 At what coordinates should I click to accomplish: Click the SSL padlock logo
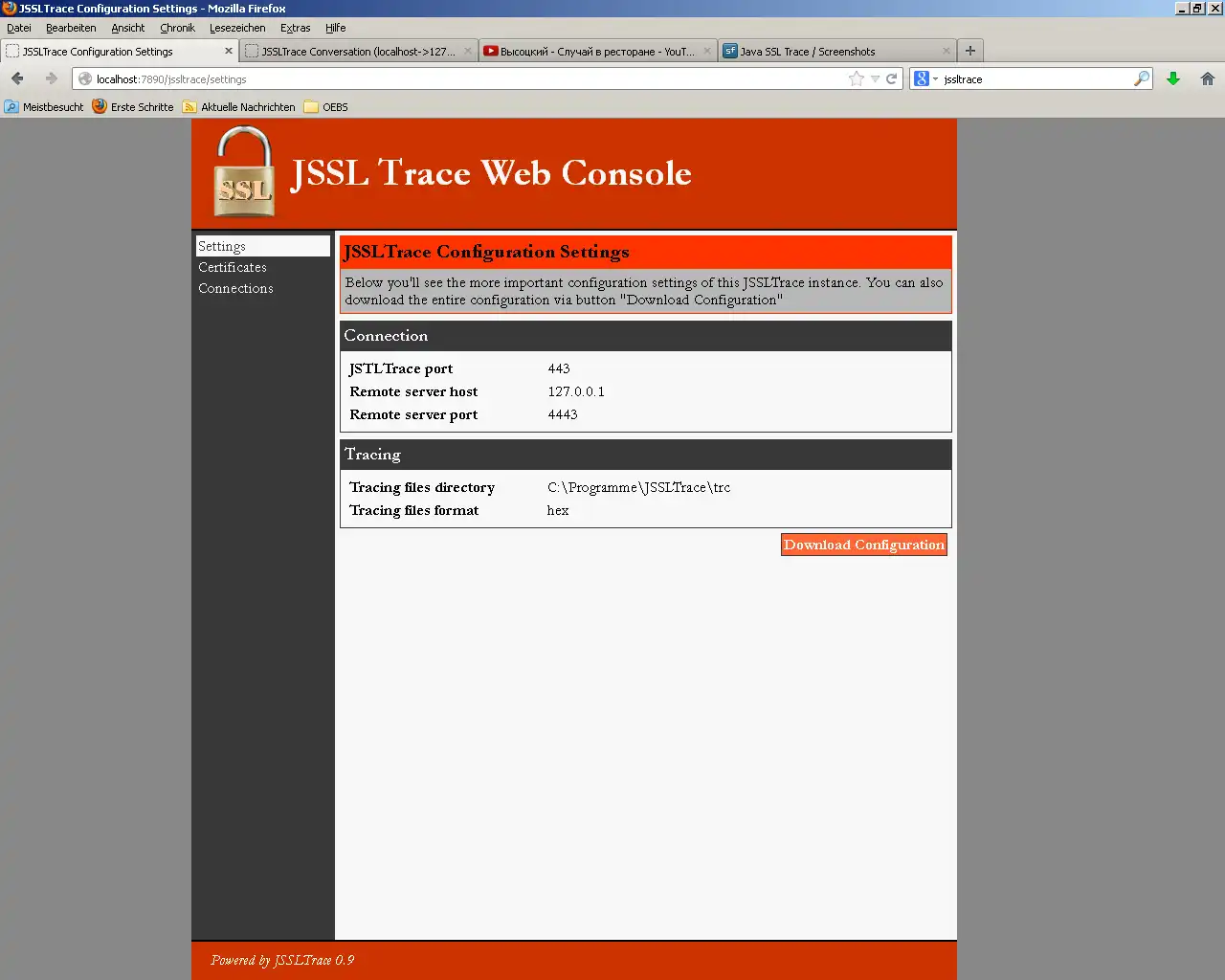click(x=245, y=173)
